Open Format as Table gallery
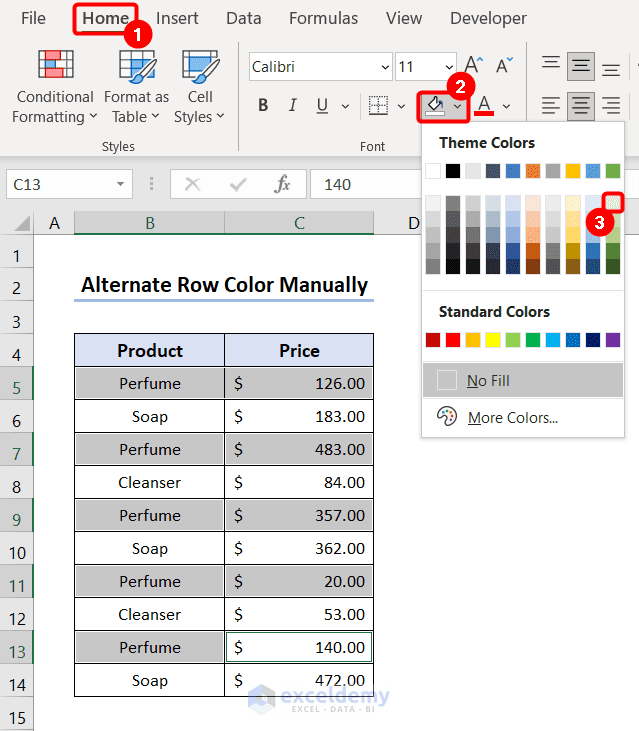 pos(136,88)
